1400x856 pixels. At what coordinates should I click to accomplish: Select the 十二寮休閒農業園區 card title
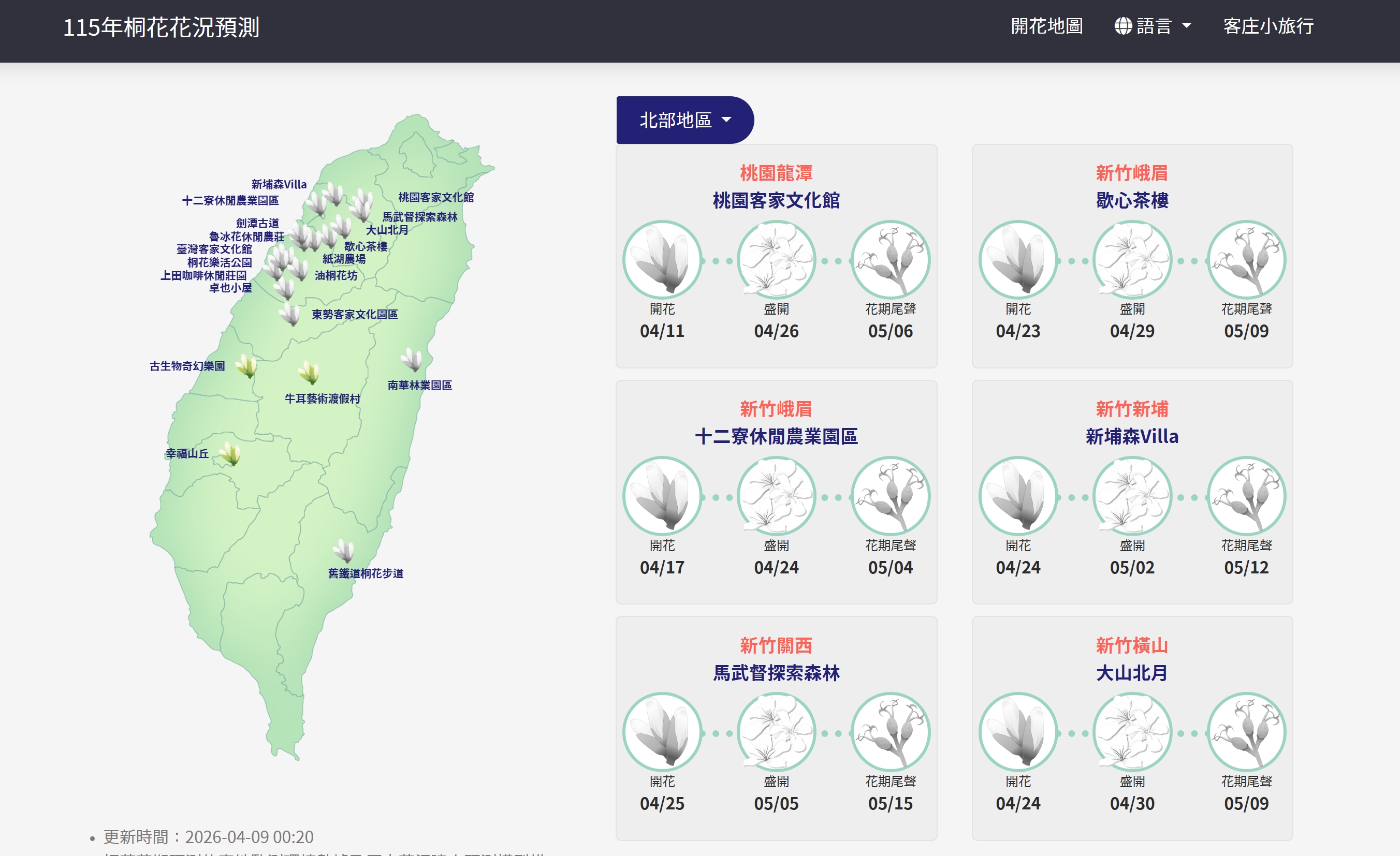pyautogui.click(x=776, y=436)
